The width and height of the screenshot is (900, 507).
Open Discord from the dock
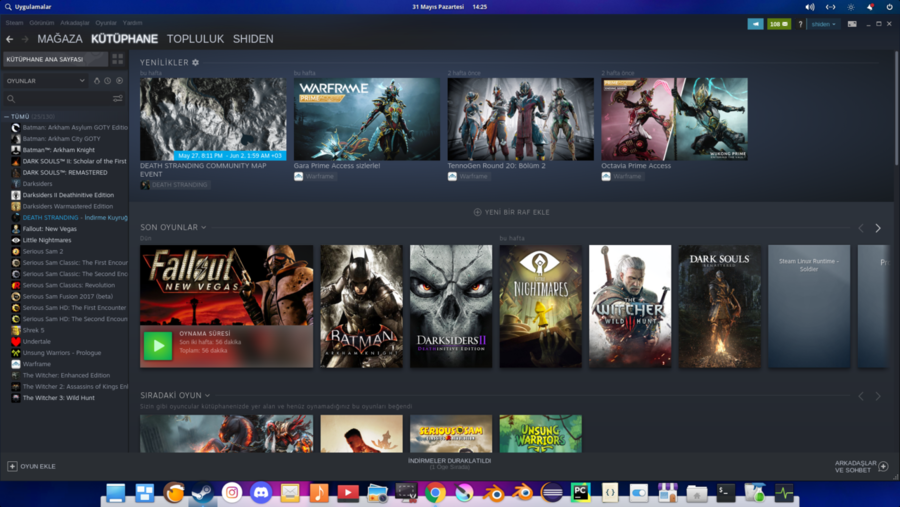[261, 493]
